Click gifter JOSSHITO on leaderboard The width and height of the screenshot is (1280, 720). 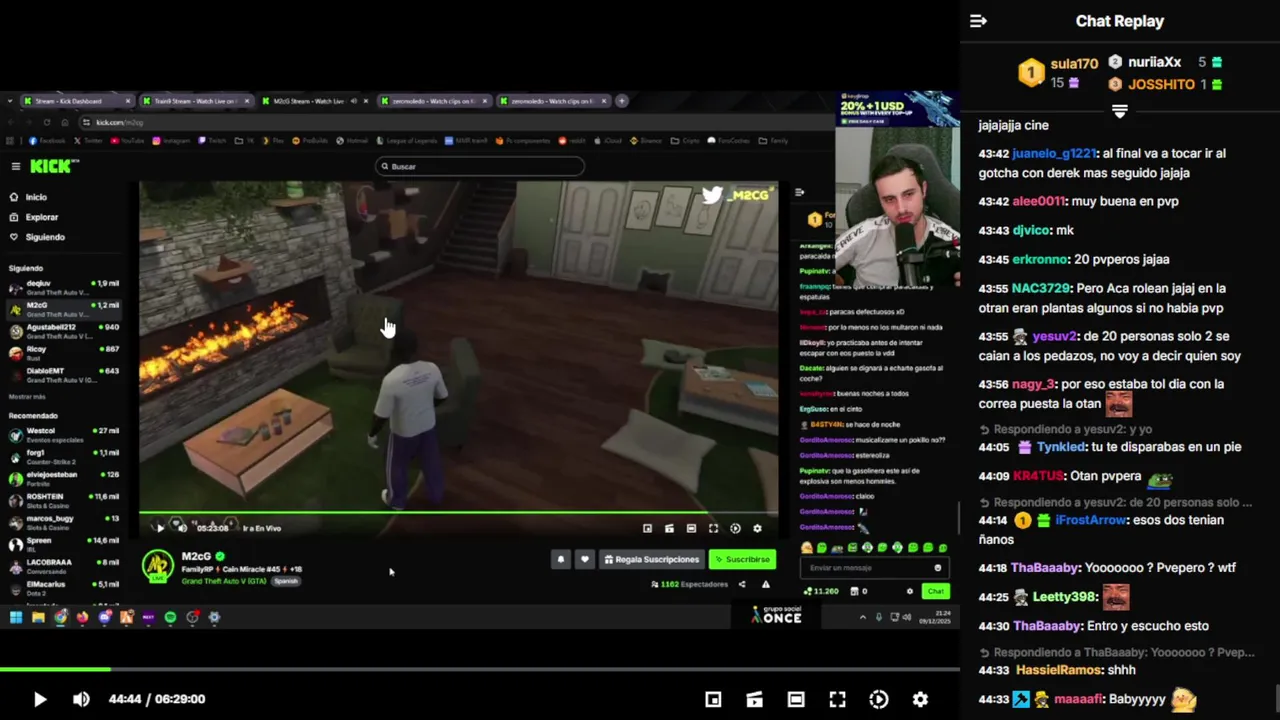1161,84
